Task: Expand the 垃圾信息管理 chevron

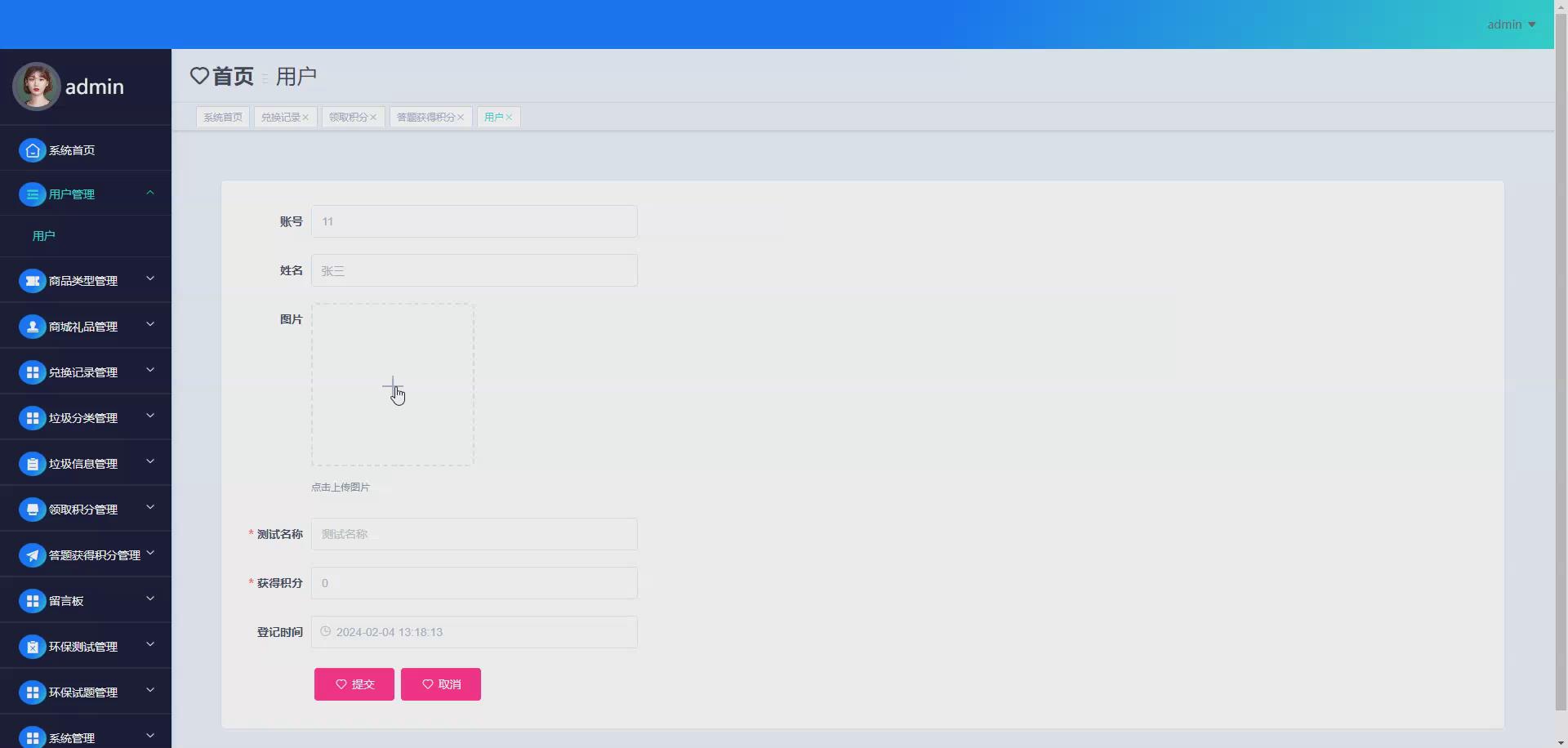Action: click(150, 462)
